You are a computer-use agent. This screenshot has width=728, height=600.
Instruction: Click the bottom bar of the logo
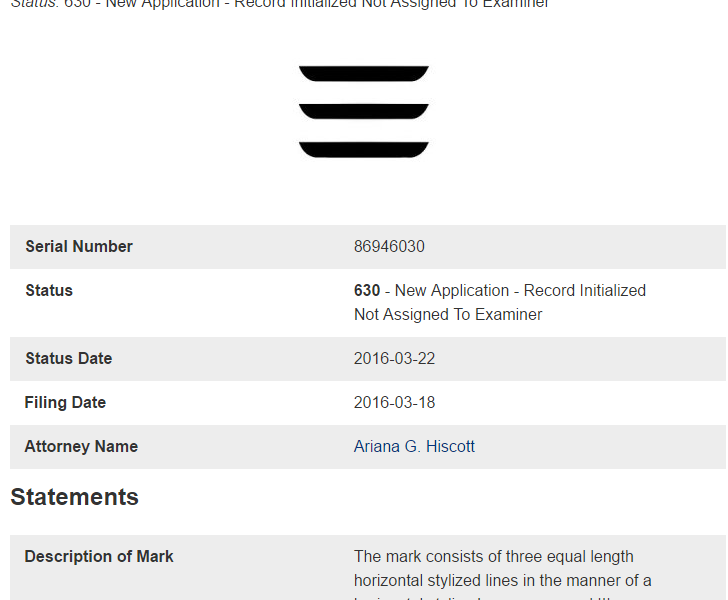[363, 150]
